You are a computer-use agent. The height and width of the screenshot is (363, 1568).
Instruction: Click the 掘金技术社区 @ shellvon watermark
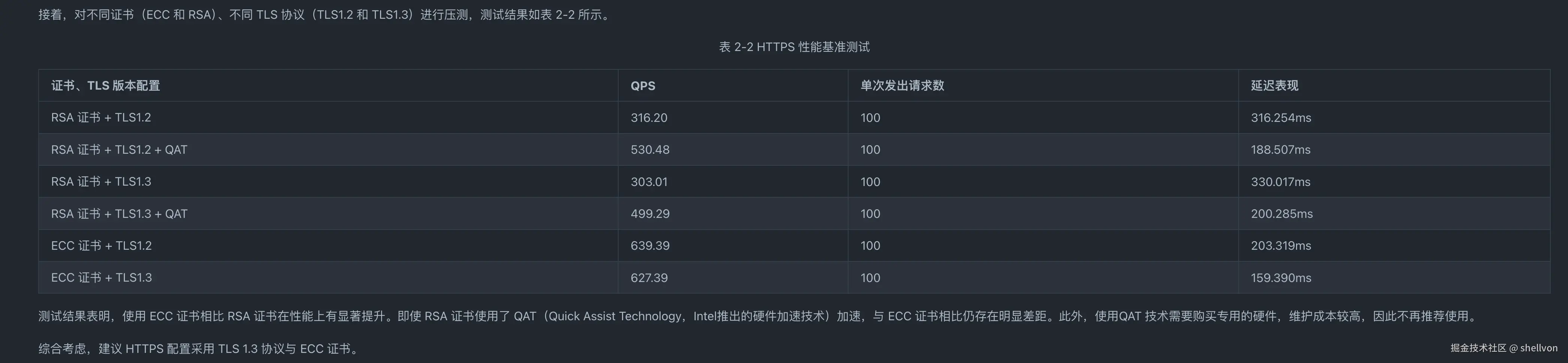click(x=1503, y=348)
